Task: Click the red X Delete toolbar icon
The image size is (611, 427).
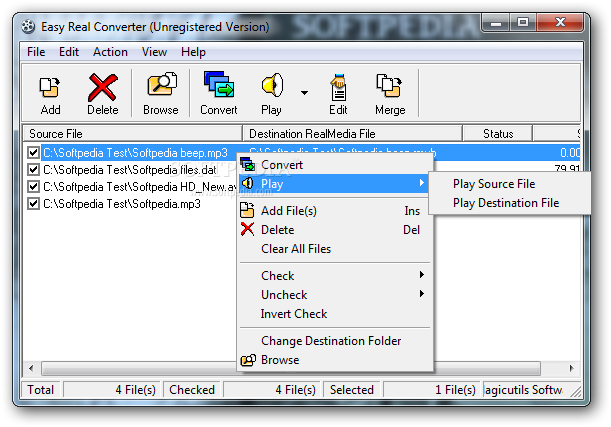Action: point(102,87)
